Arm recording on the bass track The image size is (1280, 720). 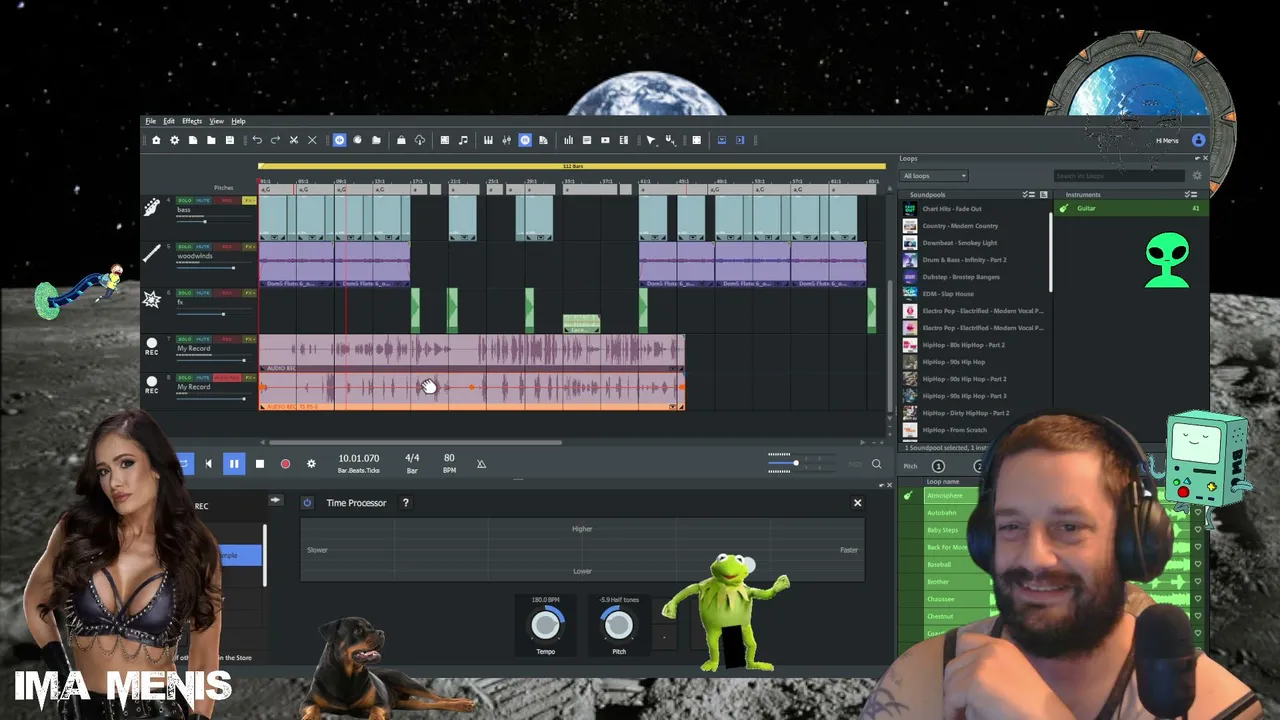pyautogui.click(x=225, y=201)
